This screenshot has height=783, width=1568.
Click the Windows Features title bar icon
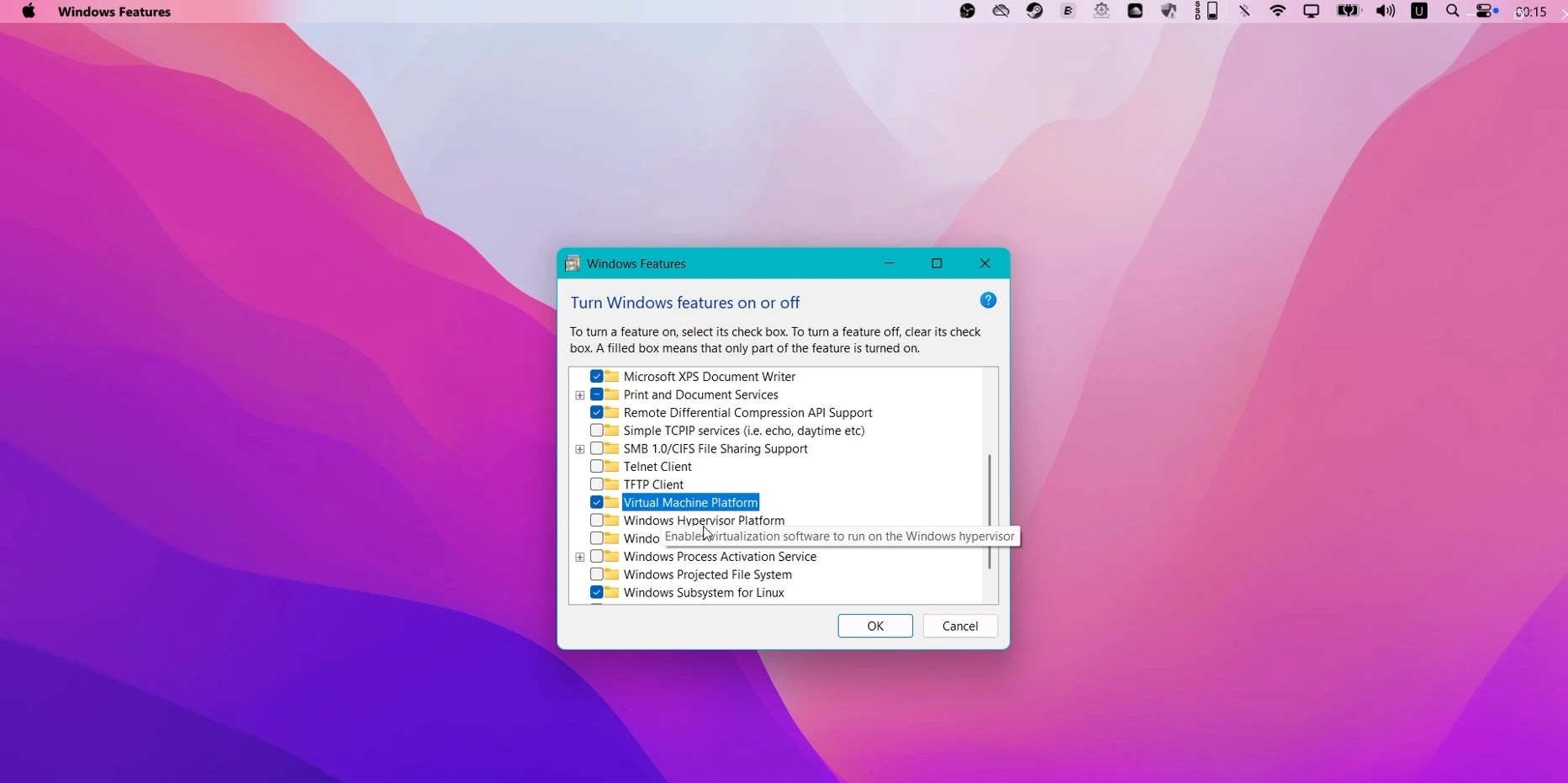coord(573,264)
